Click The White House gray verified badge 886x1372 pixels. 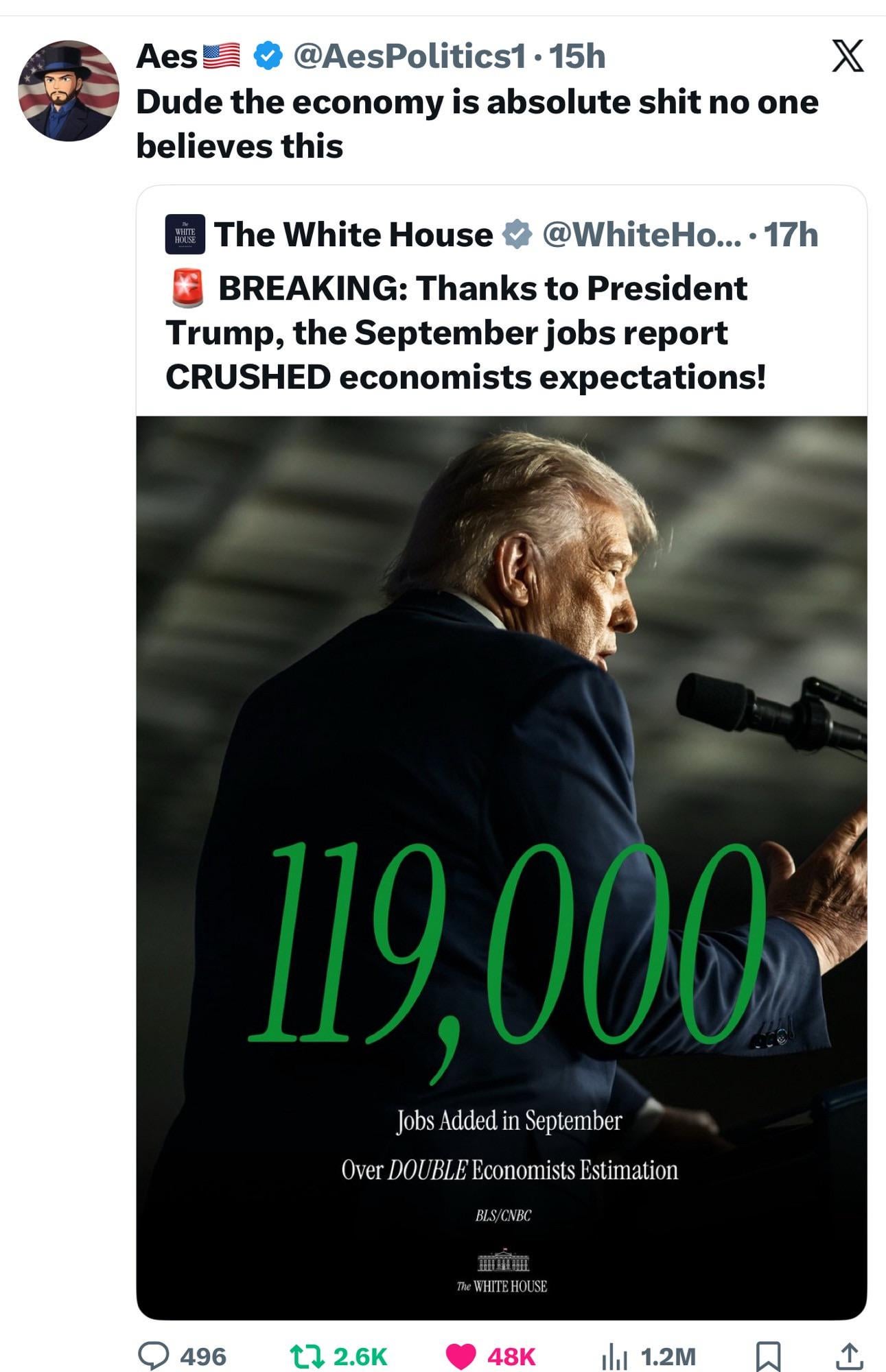[517, 235]
